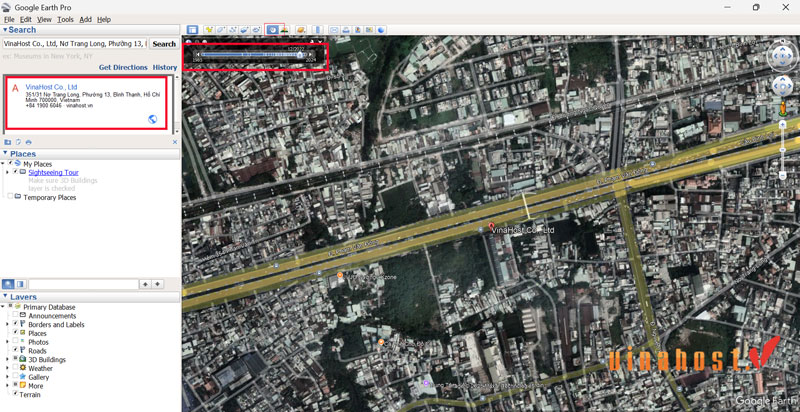Click the historical imagery time slider handle
Viewport: 800px width, 412px height.
(299, 55)
